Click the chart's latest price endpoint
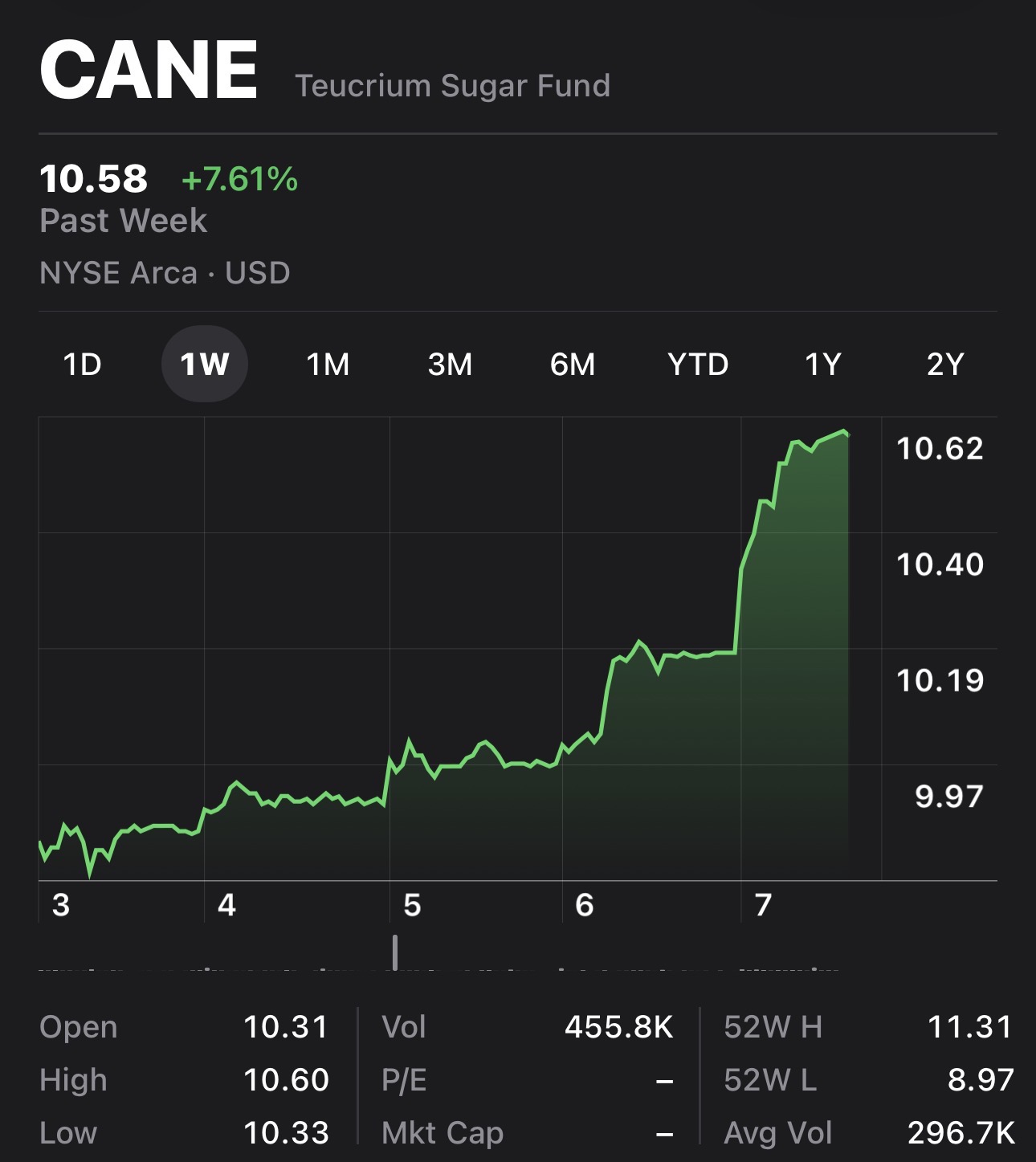 847,434
